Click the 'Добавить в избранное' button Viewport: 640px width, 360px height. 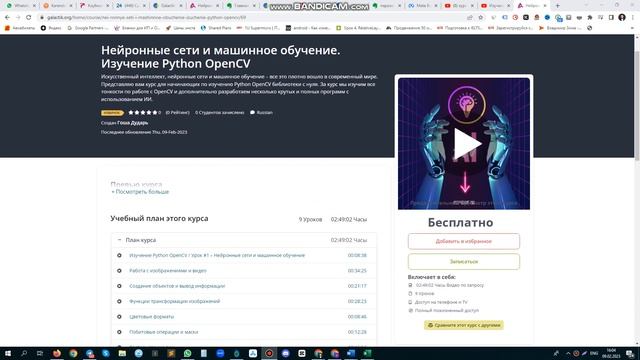click(464, 241)
